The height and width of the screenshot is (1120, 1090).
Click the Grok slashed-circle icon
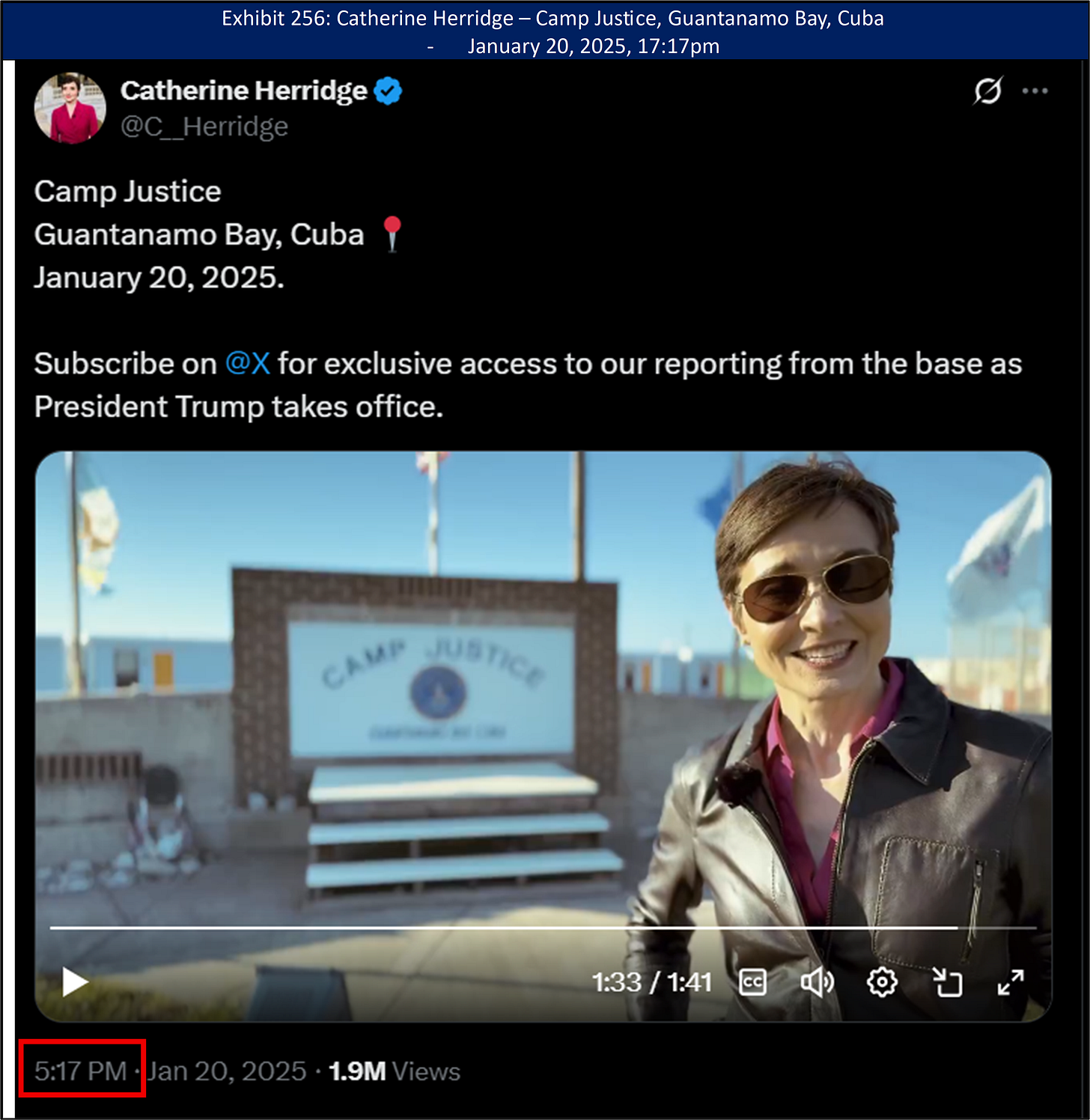coord(987,91)
